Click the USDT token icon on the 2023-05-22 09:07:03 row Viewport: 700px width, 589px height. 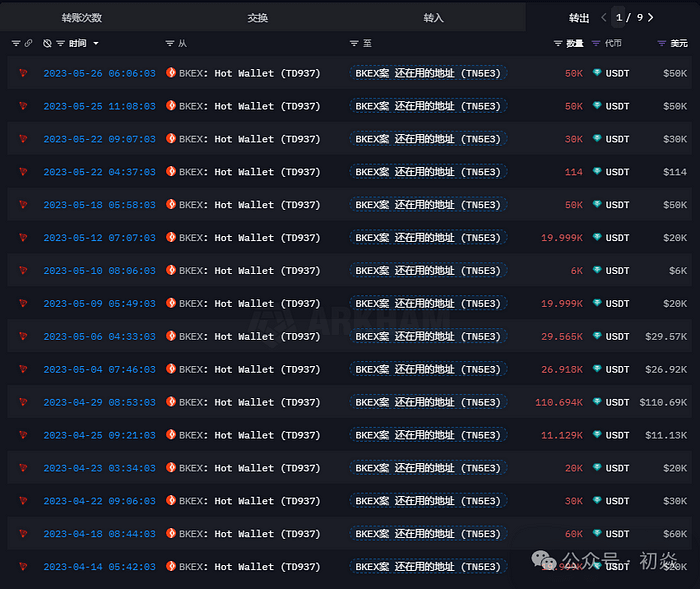point(598,139)
